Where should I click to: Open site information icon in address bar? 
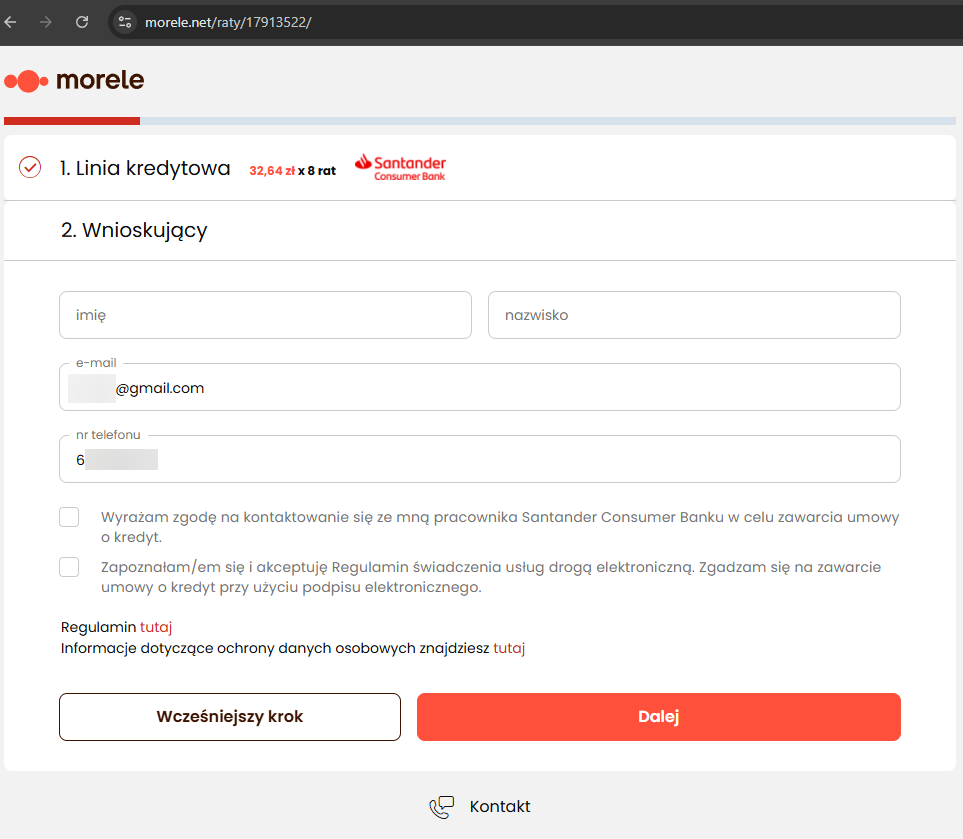(x=125, y=22)
